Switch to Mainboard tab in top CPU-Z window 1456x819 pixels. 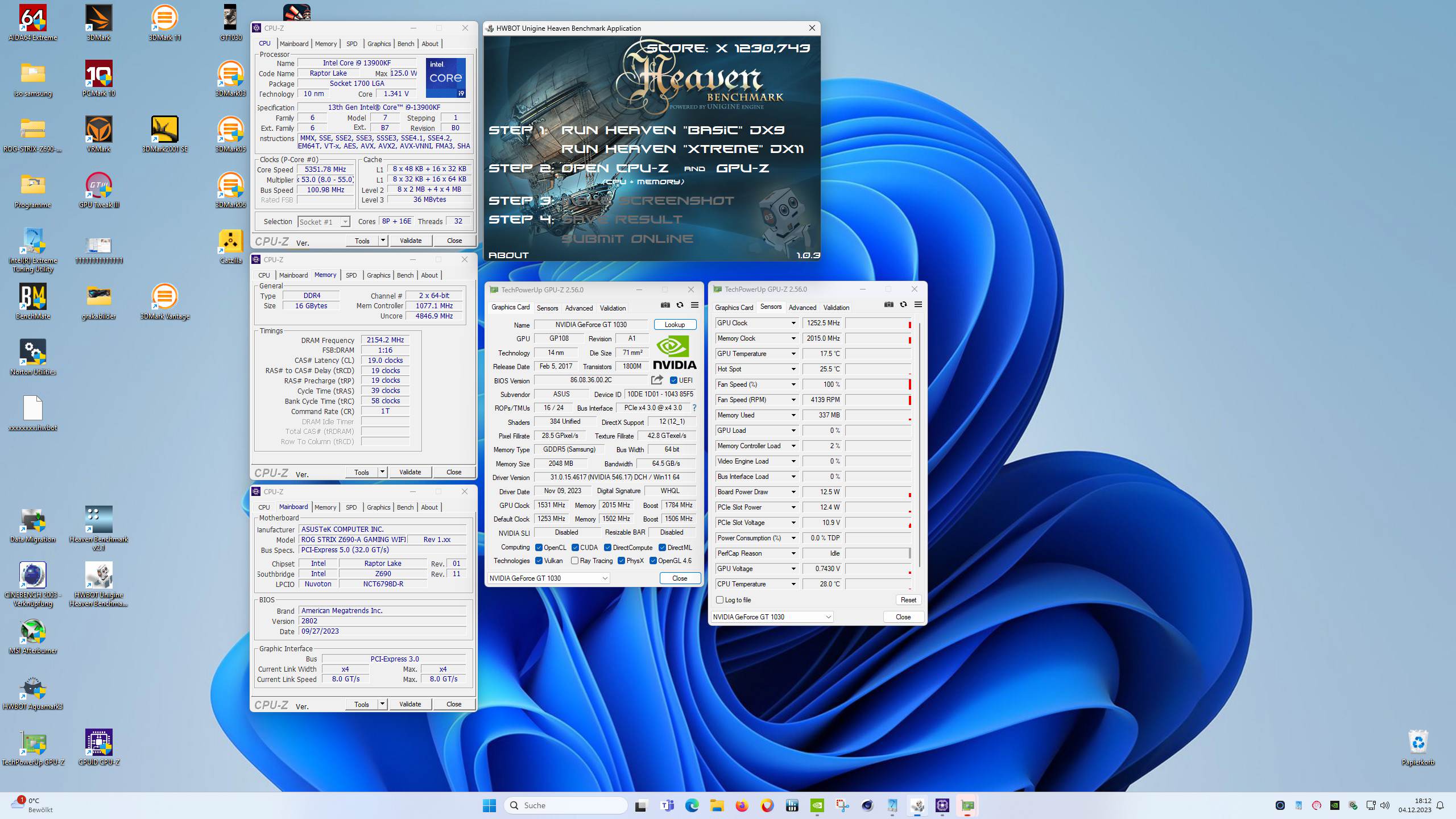click(294, 44)
